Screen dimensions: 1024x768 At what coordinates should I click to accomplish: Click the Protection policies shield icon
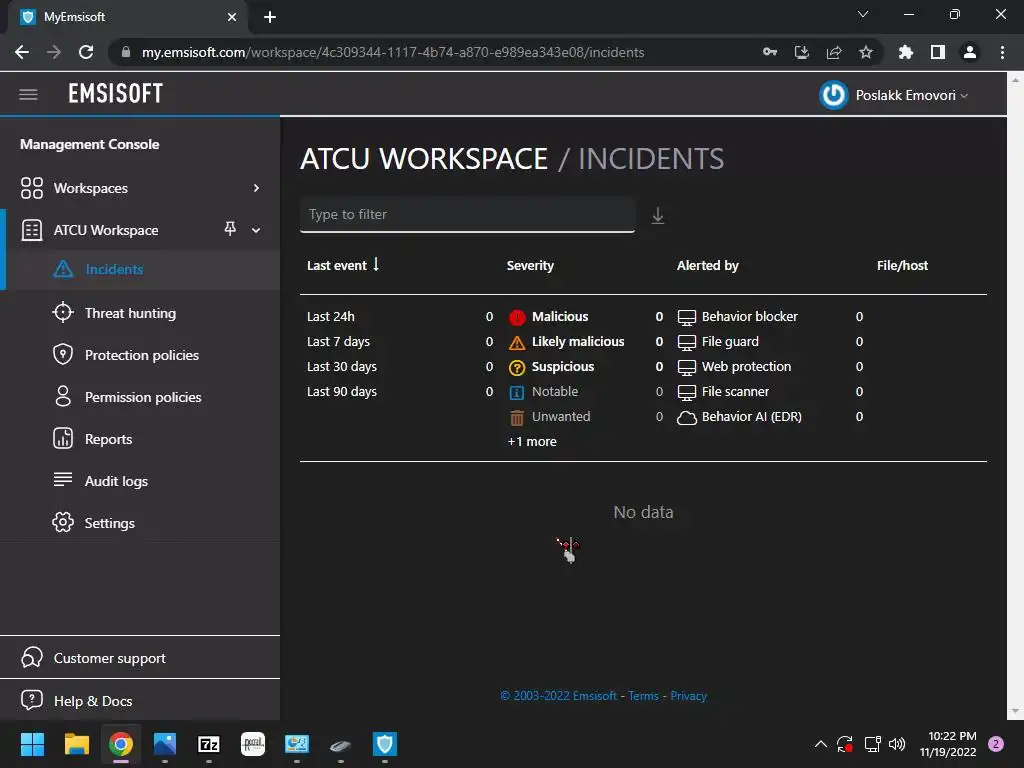(x=63, y=355)
